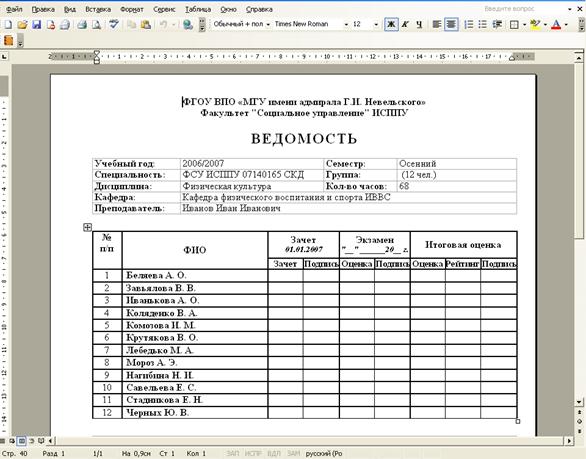Select the table move handle
586x459 pixels.
coord(87,227)
